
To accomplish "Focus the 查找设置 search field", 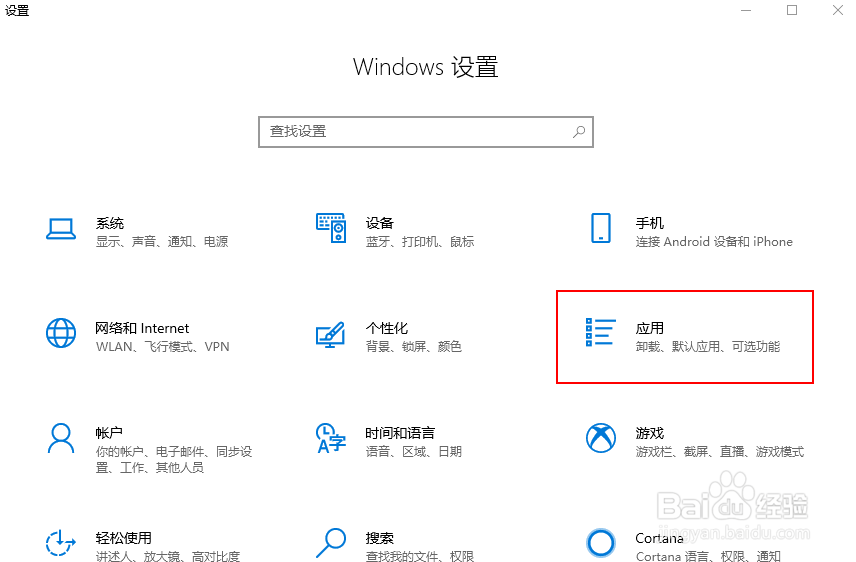I will 426,132.
